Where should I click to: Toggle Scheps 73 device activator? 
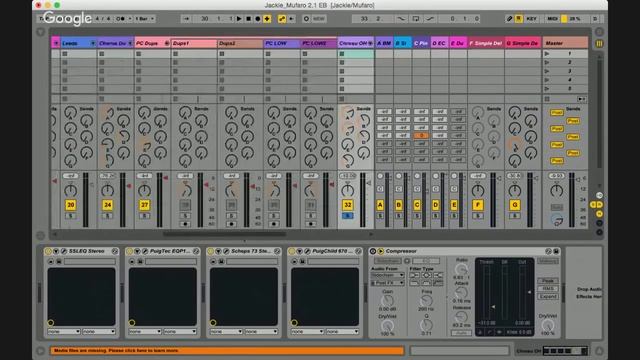tap(211, 251)
